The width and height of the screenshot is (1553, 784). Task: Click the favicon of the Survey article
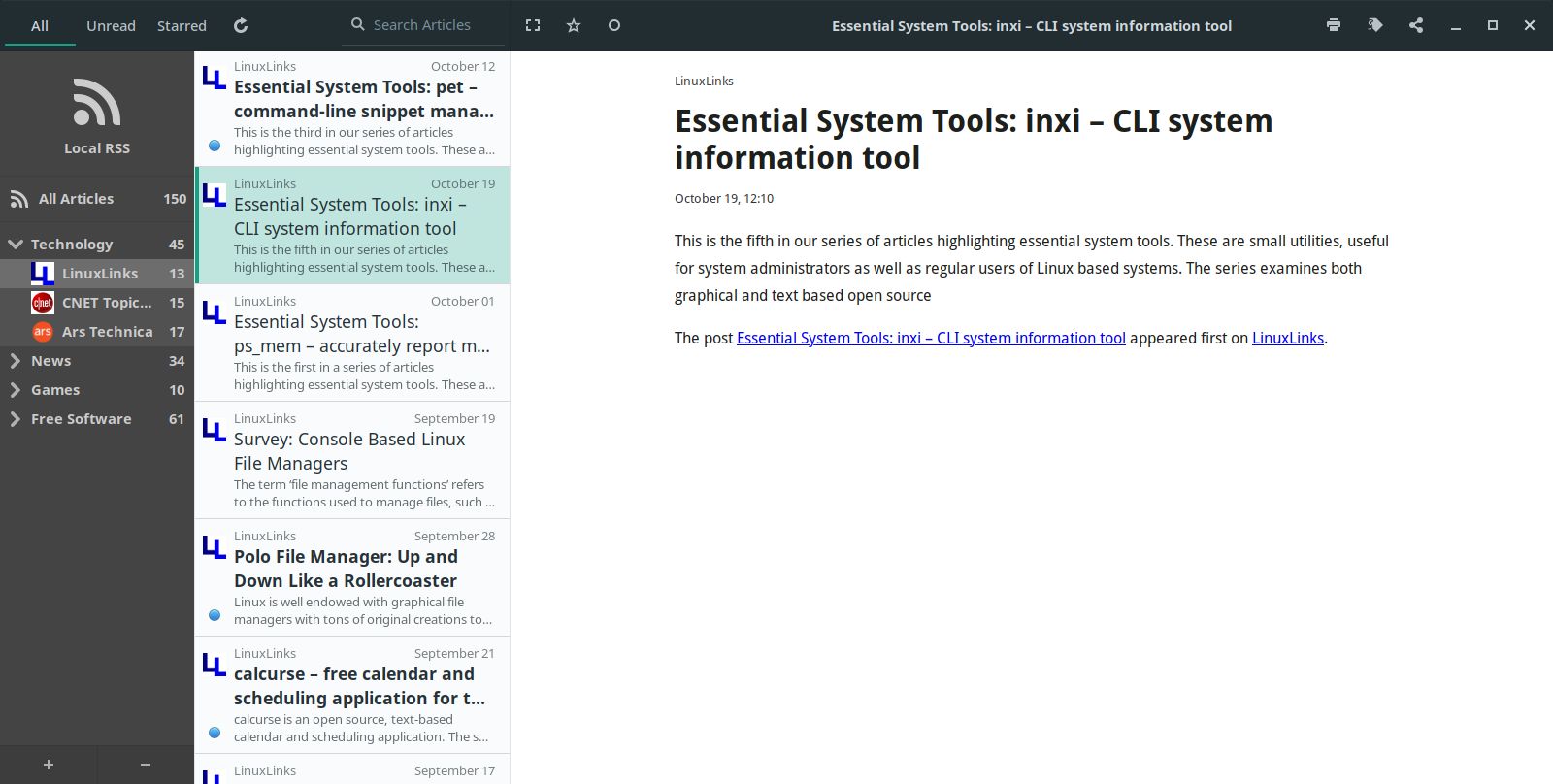(215, 430)
